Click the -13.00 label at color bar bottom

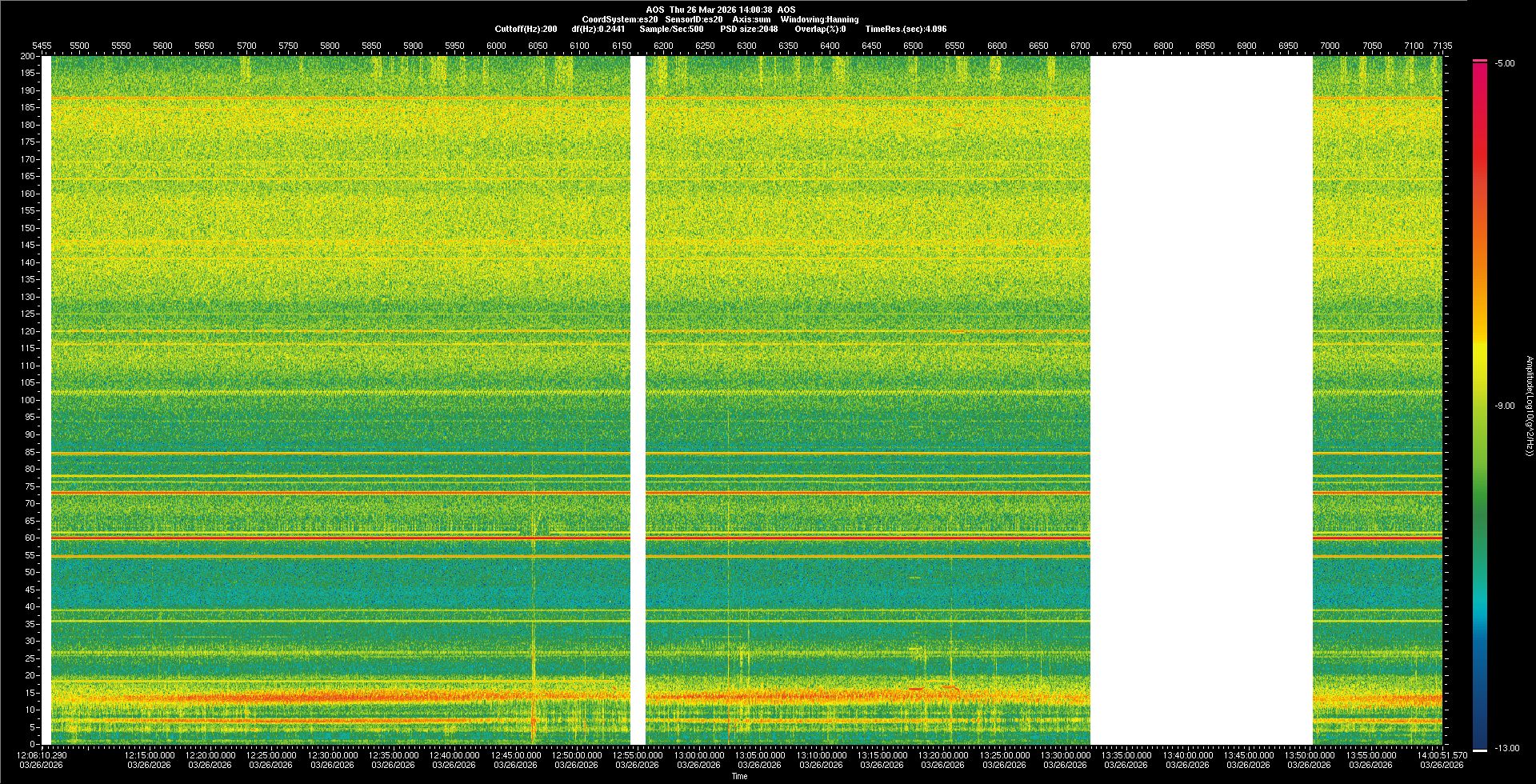pyautogui.click(x=1506, y=748)
